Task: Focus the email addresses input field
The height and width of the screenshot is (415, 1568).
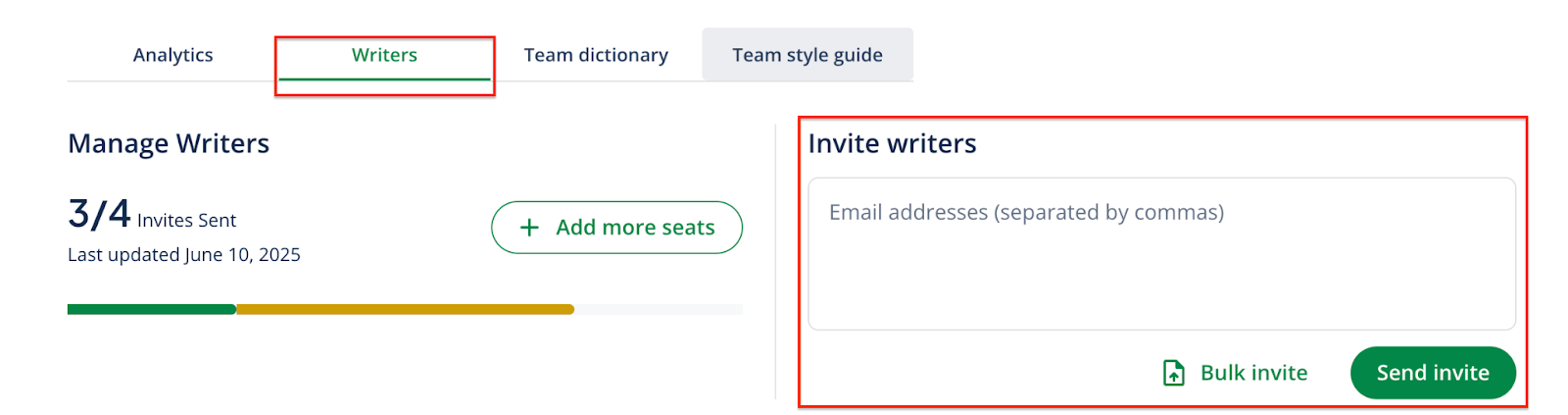Action: click(x=1161, y=253)
